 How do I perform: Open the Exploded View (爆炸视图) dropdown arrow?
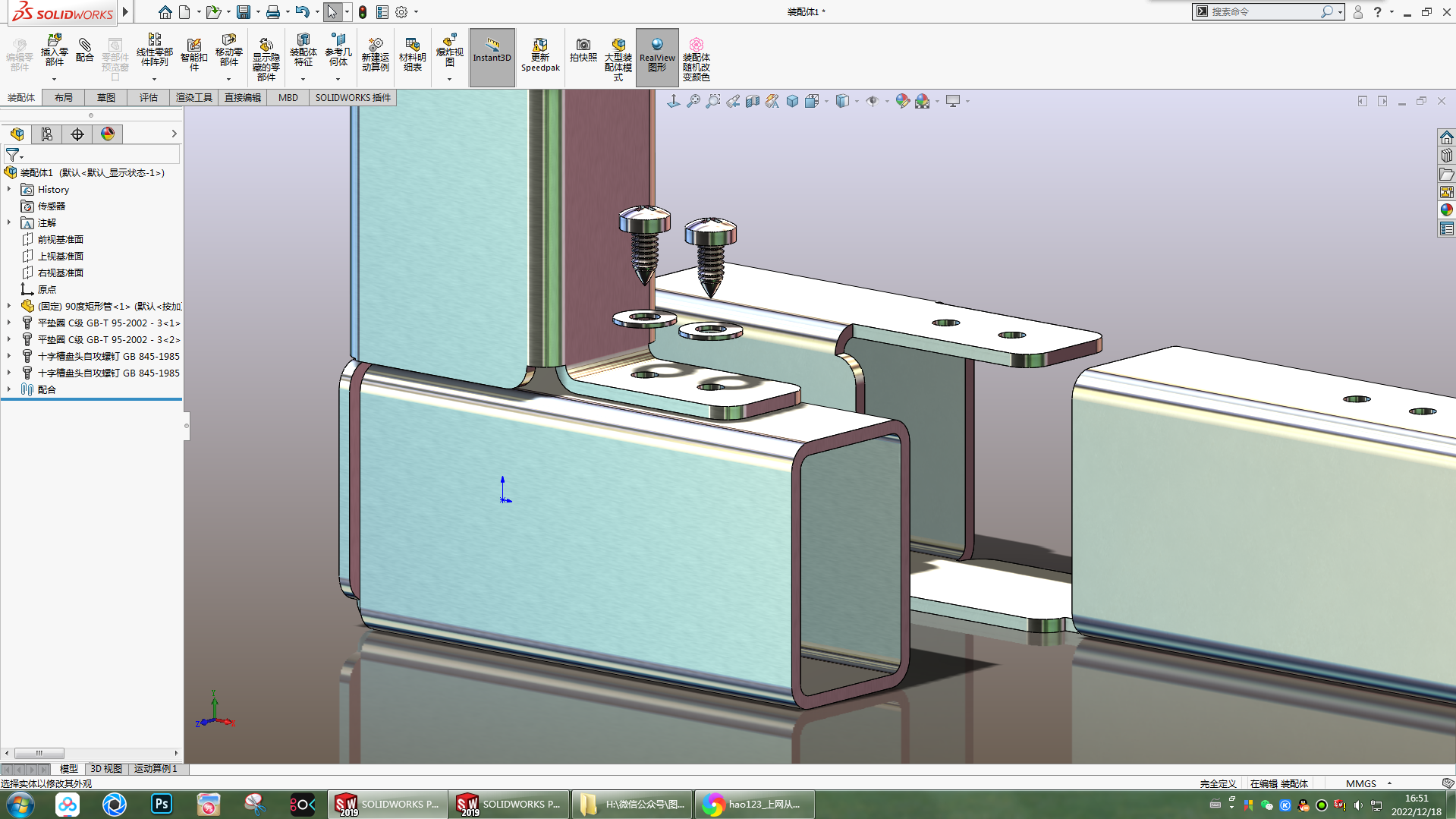point(449,79)
